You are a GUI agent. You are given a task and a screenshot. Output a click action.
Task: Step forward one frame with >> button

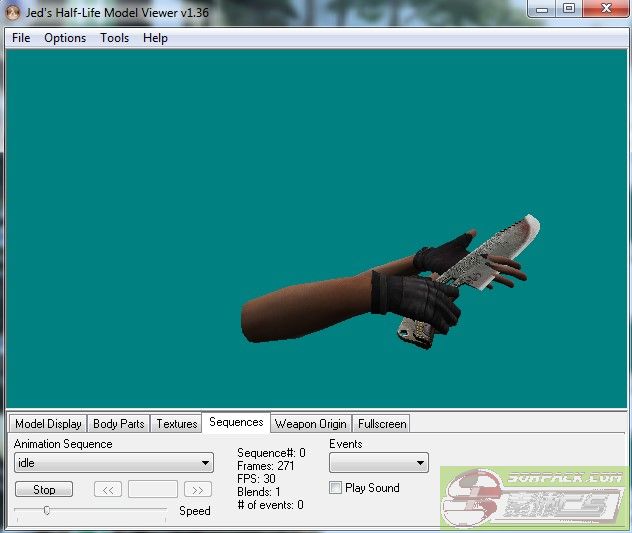point(198,489)
